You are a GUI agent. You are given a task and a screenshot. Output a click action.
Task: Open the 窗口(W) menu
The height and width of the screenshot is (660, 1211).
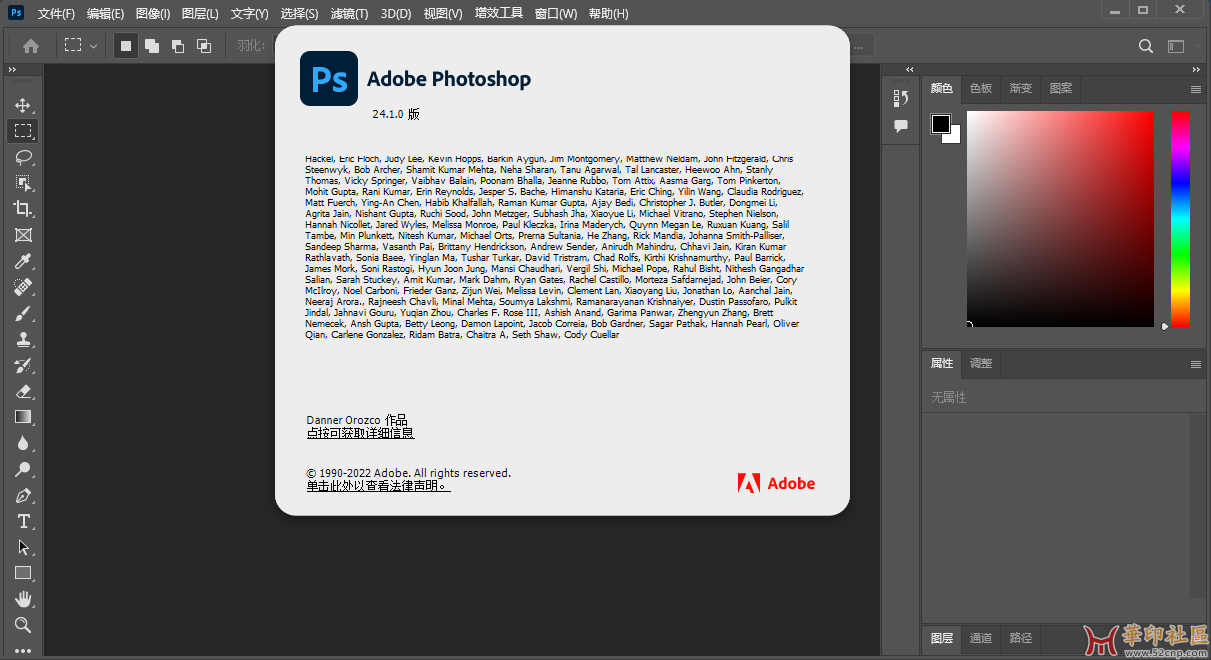(x=556, y=14)
